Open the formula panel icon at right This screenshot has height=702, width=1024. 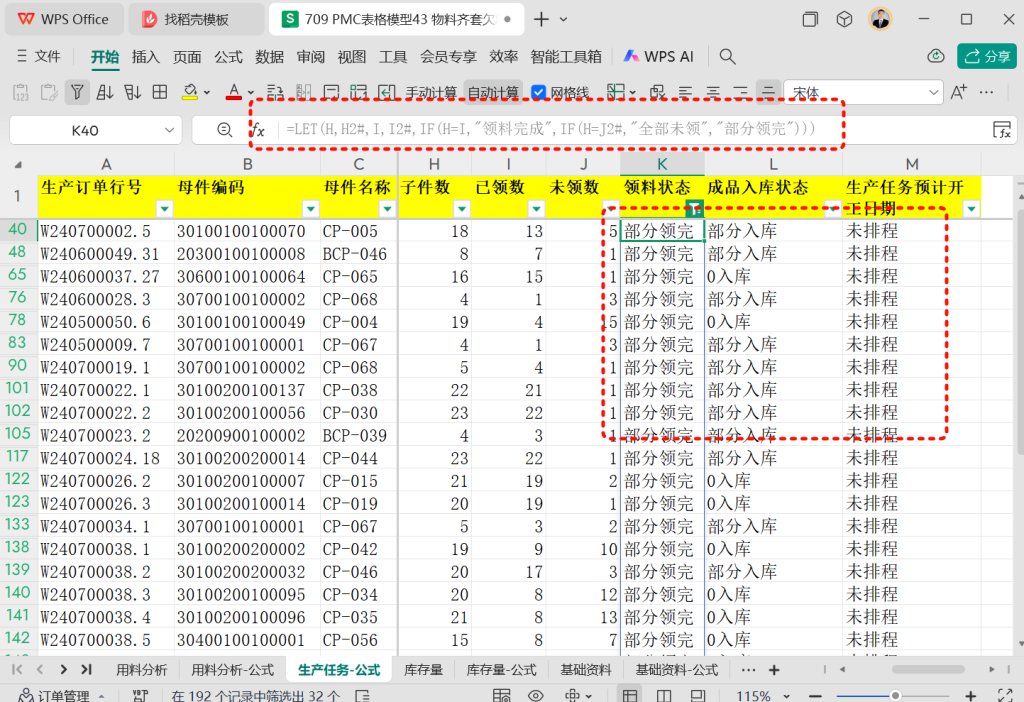pos(1002,130)
